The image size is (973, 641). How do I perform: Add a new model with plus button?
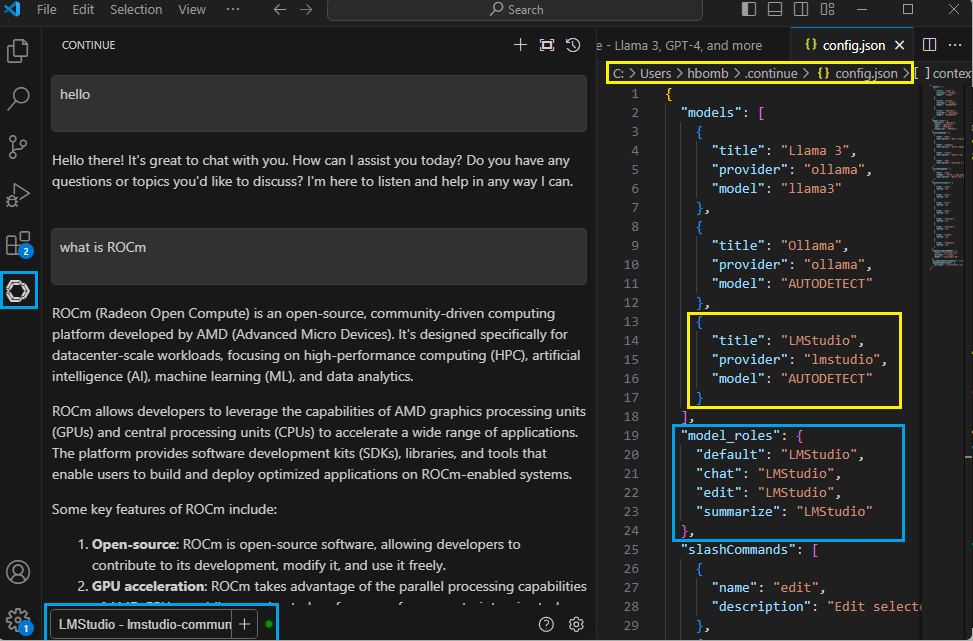(x=244, y=624)
